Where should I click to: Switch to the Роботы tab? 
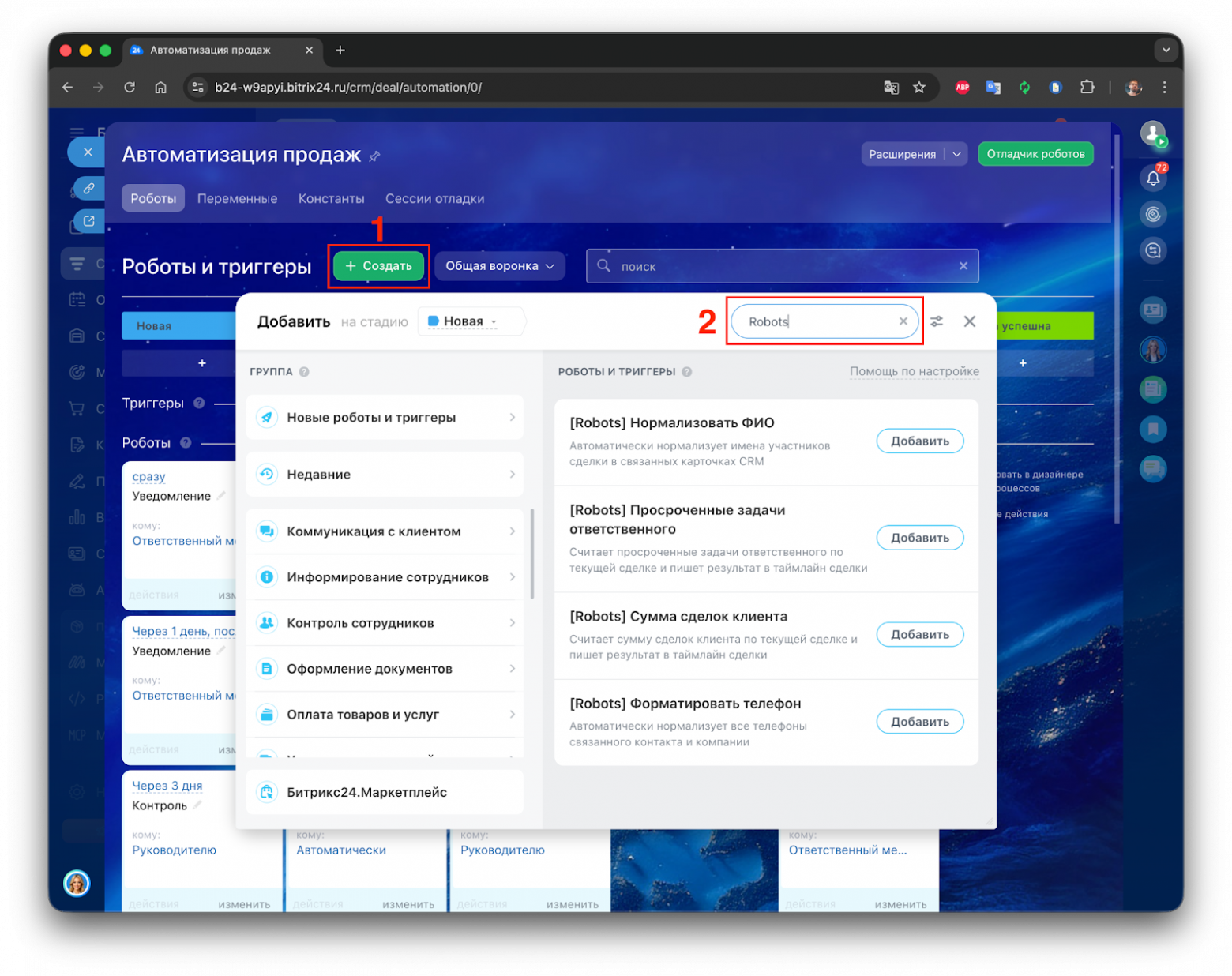click(x=153, y=198)
